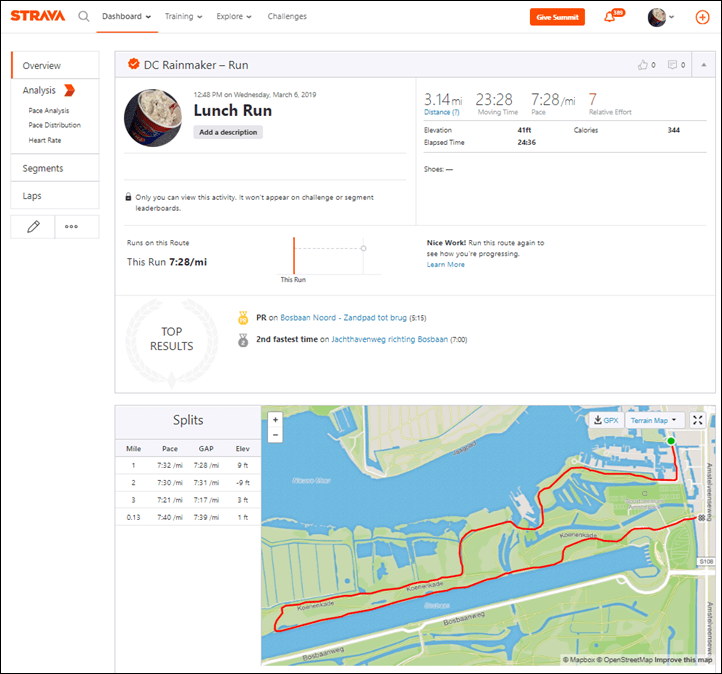Open the Terrain Map dropdown
Viewport: 722px width, 674px height.
tap(653, 420)
